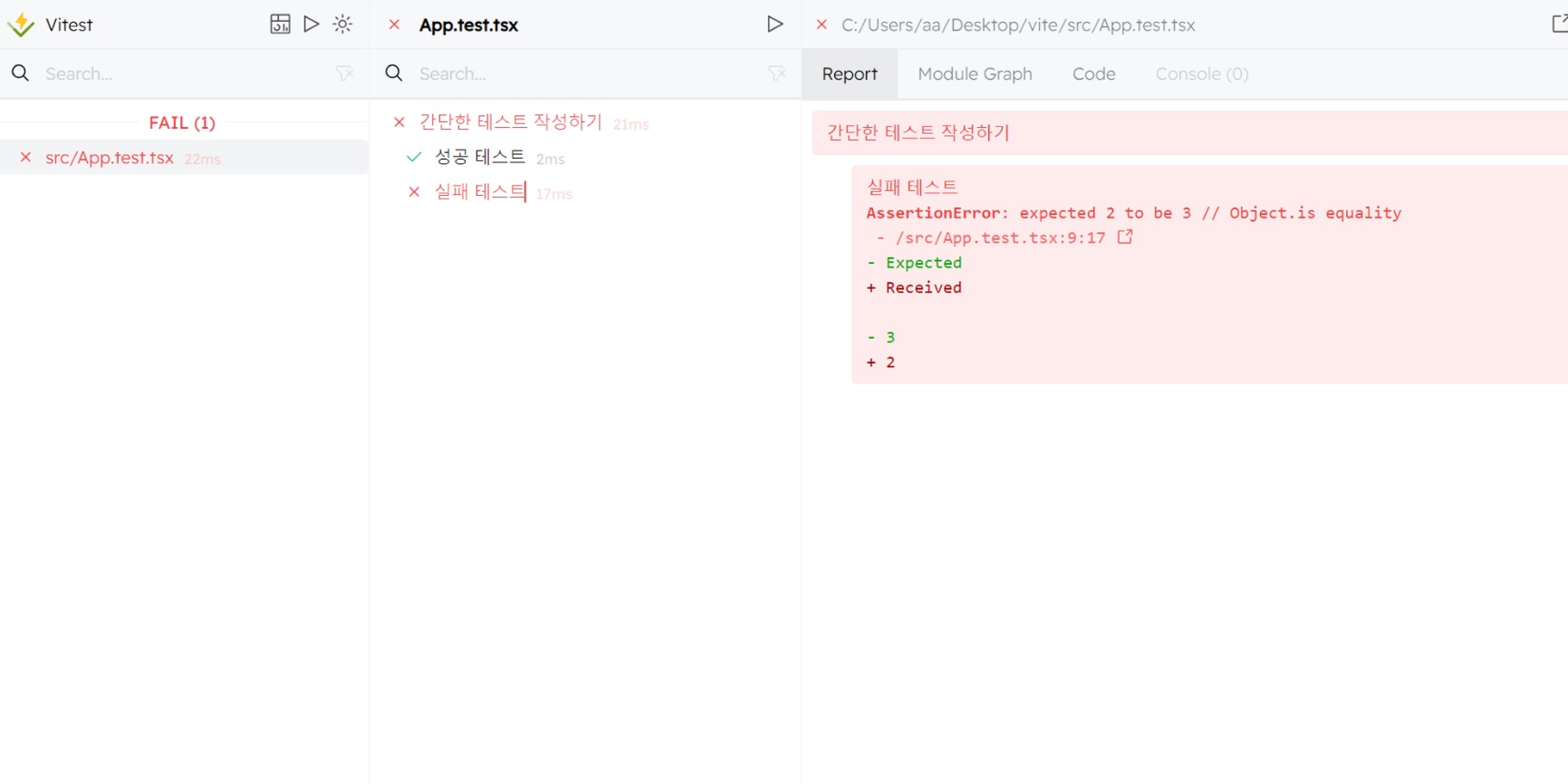Click the C:/Users/aa/Desktop/vite/src/App.test.tsx path
Image resolution: width=1568 pixels, height=784 pixels.
pyautogui.click(x=1018, y=25)
